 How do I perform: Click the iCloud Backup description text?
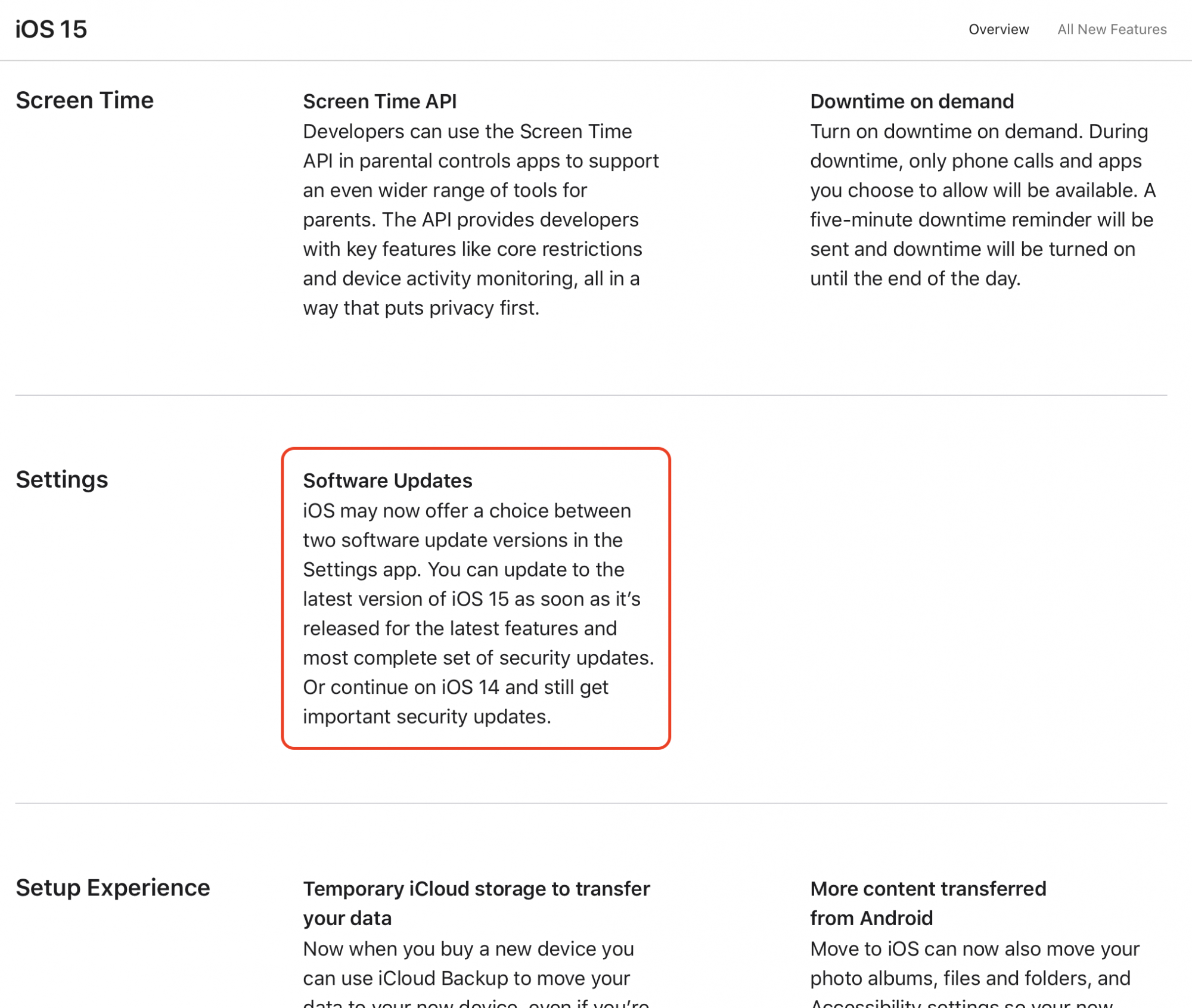tap(467, 978)
